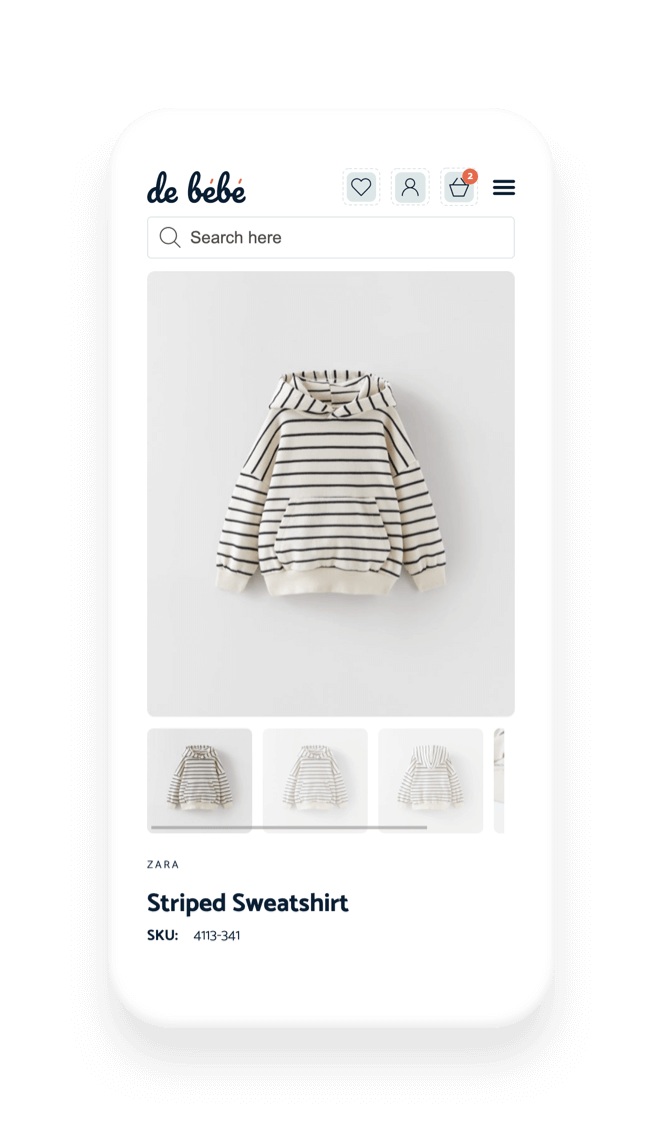Open the ZARA brand link
The image size is (663, 1136).
[163, 864]
